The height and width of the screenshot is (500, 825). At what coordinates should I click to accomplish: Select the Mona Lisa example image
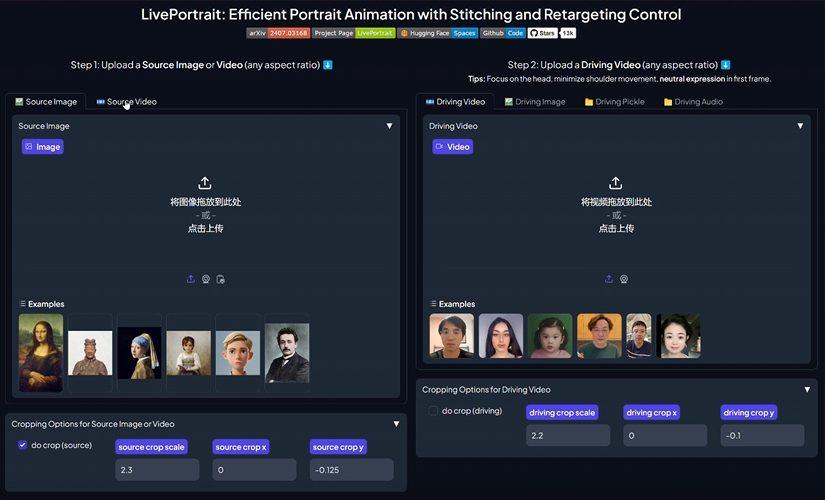point(41,352)
